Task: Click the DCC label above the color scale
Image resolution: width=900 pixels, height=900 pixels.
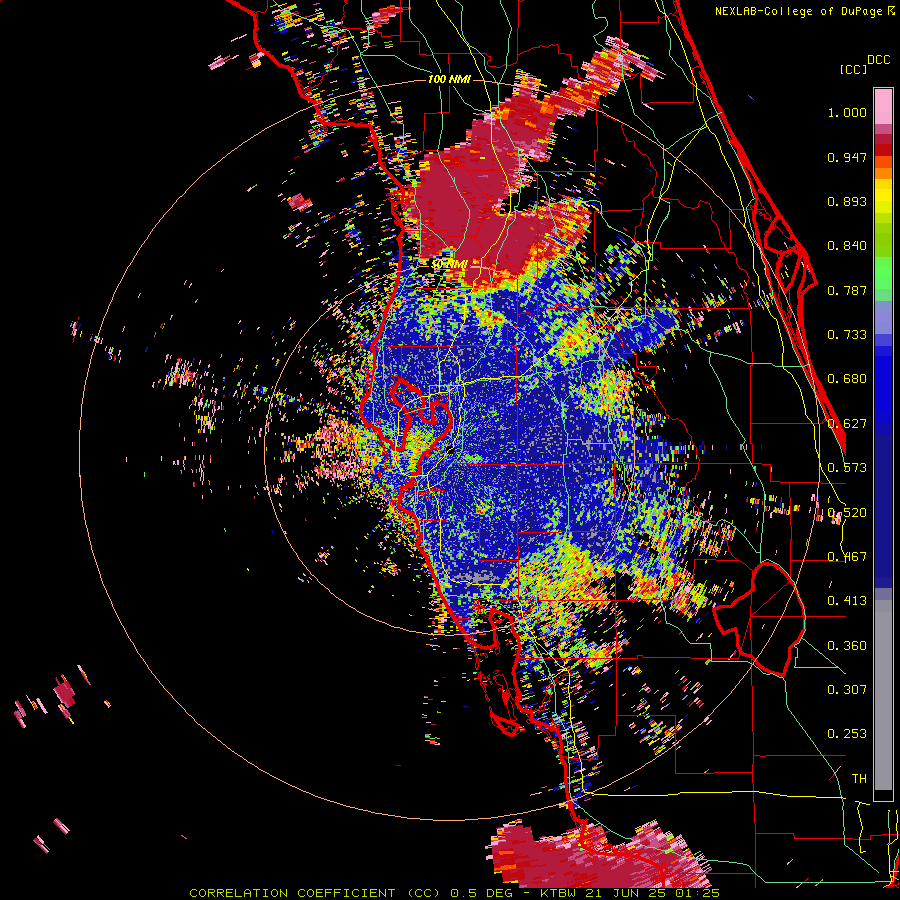Action: click(878, 60)
